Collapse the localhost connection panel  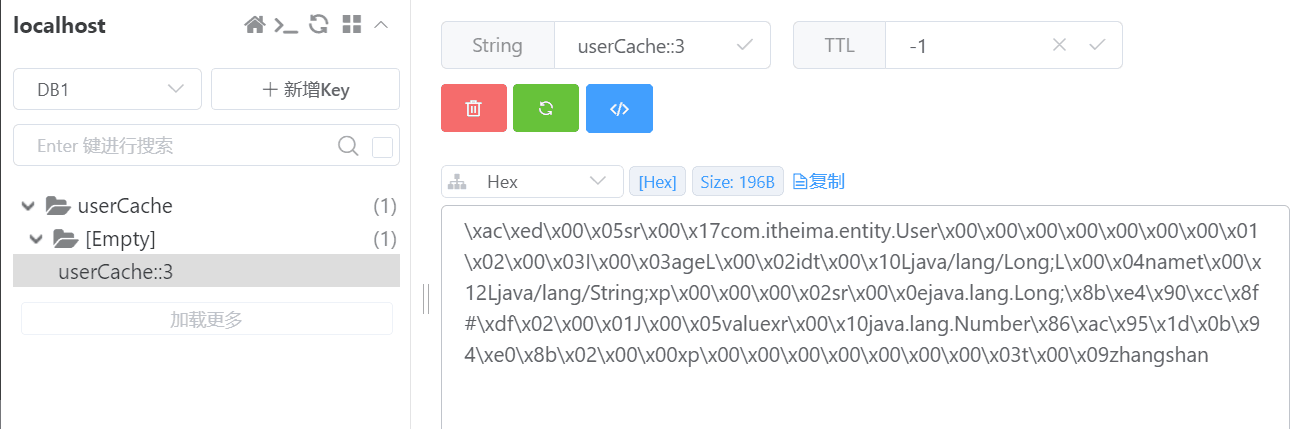click(381, 25)
